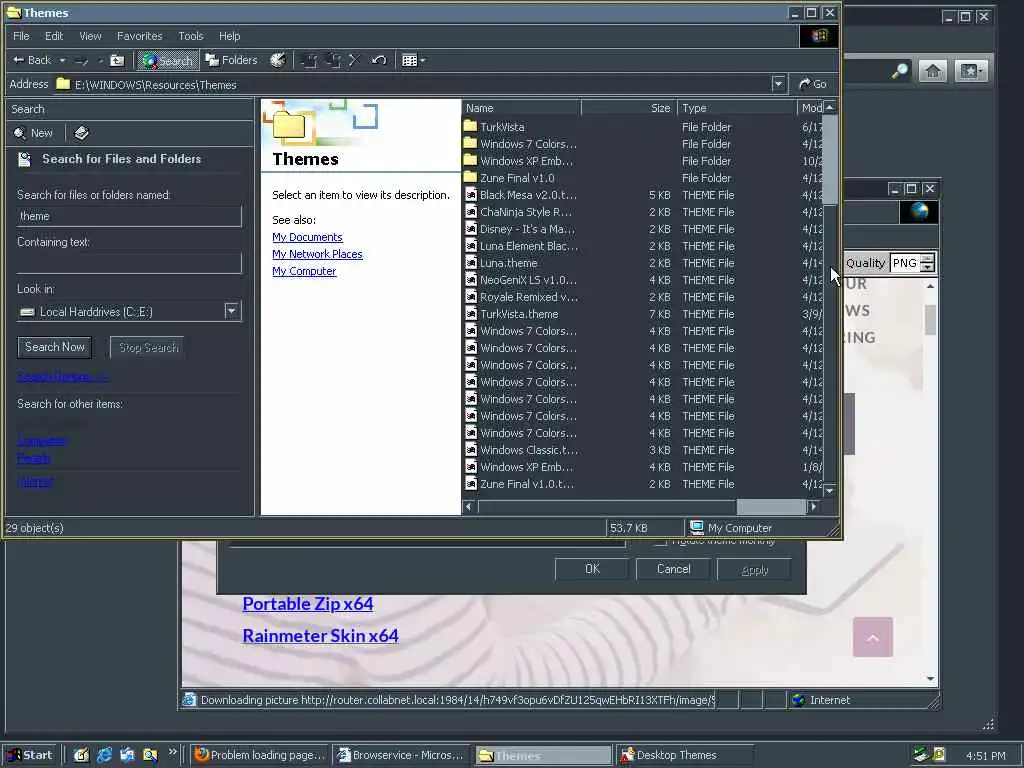Image resolution: width=1024 pixels, height=768 pixels.
Task: Open the Forward history dropdown arrow
Action: point(101,61)
